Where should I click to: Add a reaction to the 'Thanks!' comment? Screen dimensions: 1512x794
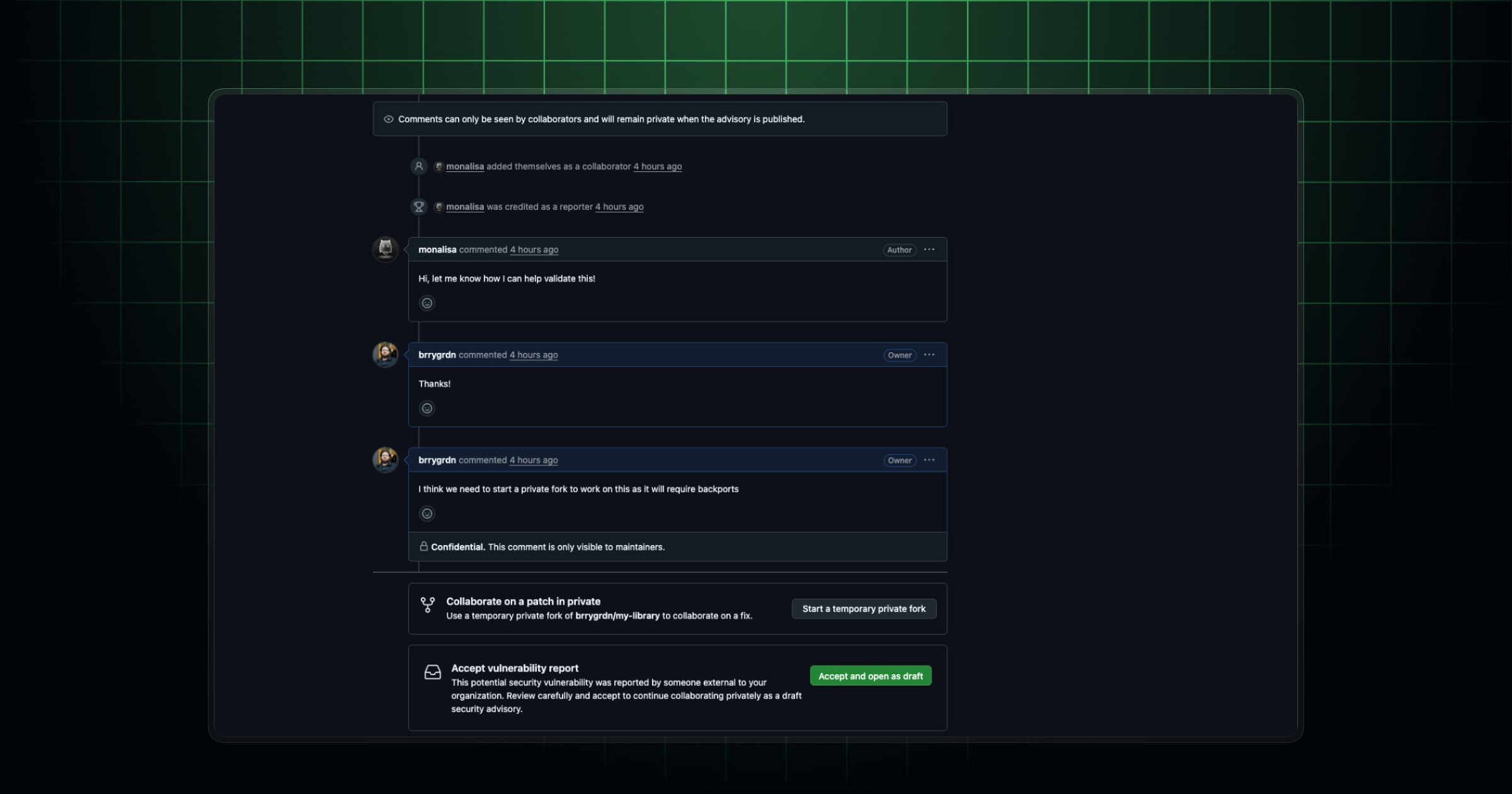[x=427, y=408]
